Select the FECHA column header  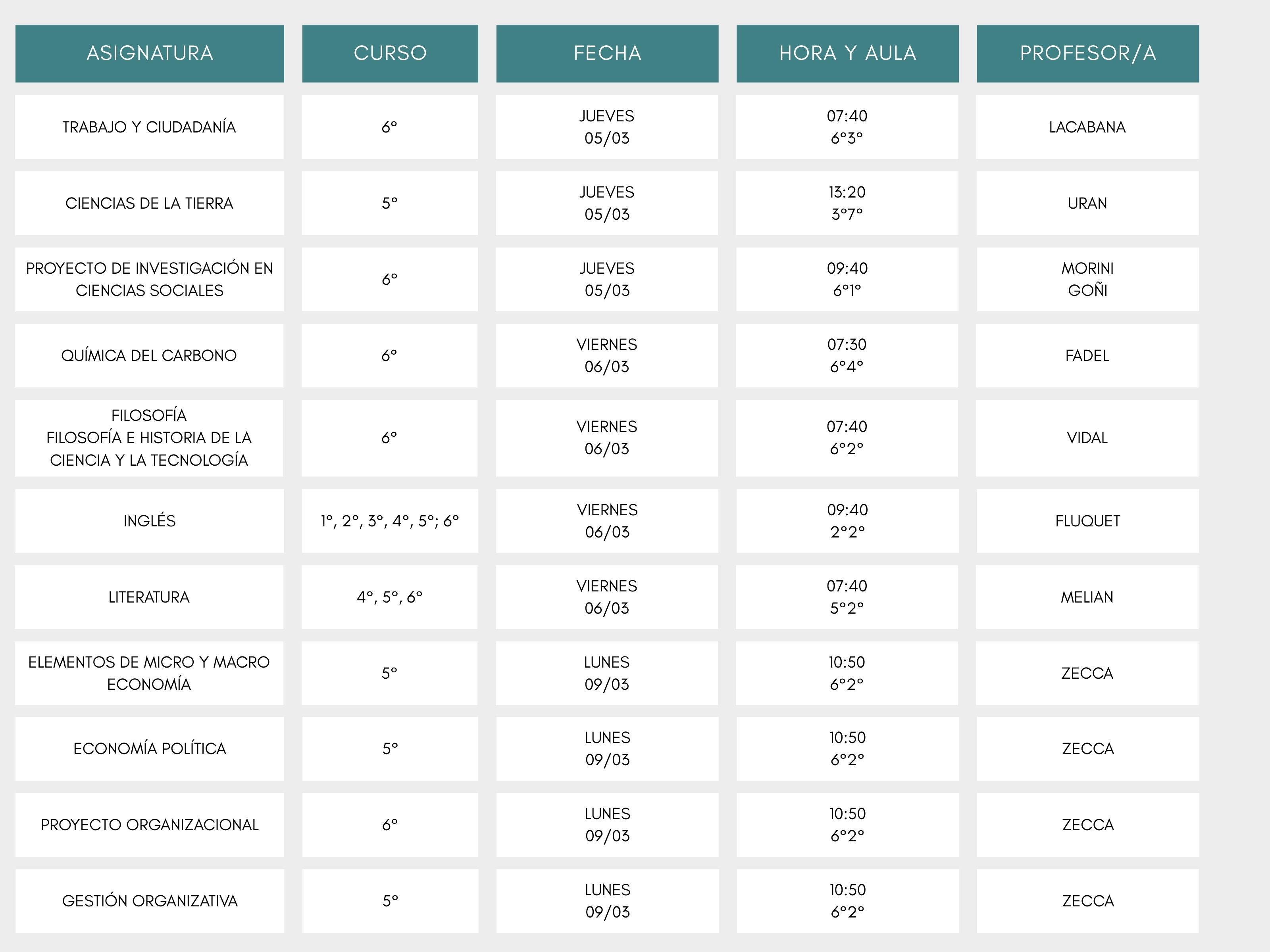click(607, 54)
